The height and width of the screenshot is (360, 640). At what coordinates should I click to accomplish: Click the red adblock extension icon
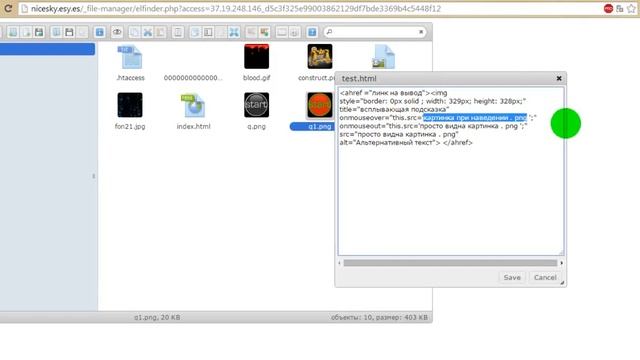pos(608,9)
